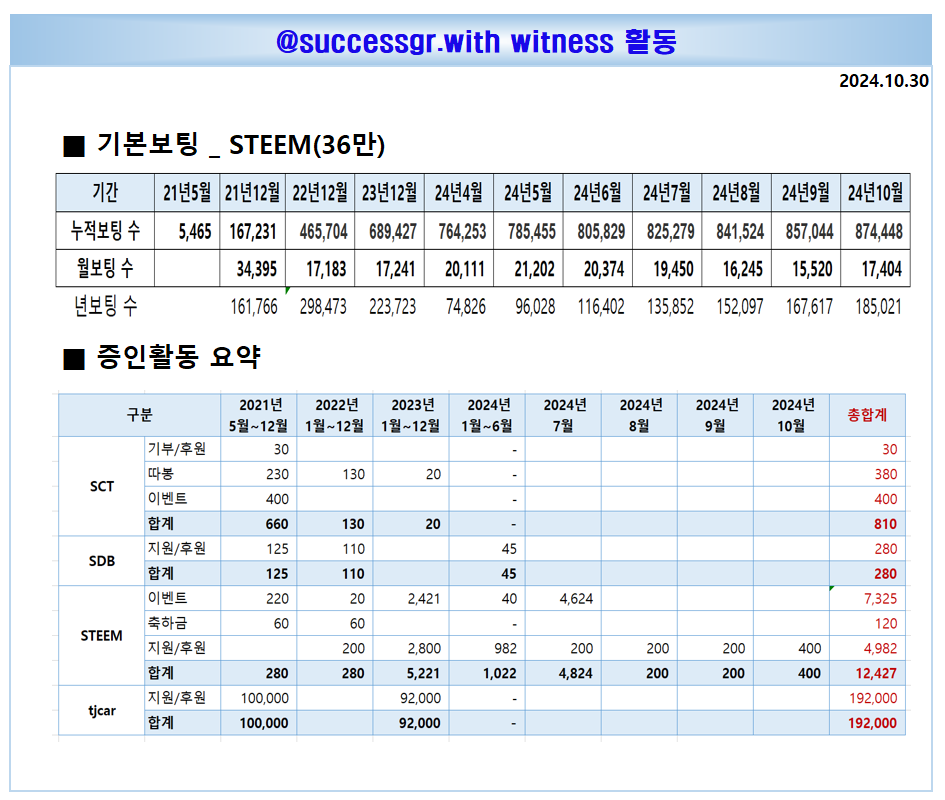Select the '2021년 5월~12월' column header

click(x=259, y=415)
